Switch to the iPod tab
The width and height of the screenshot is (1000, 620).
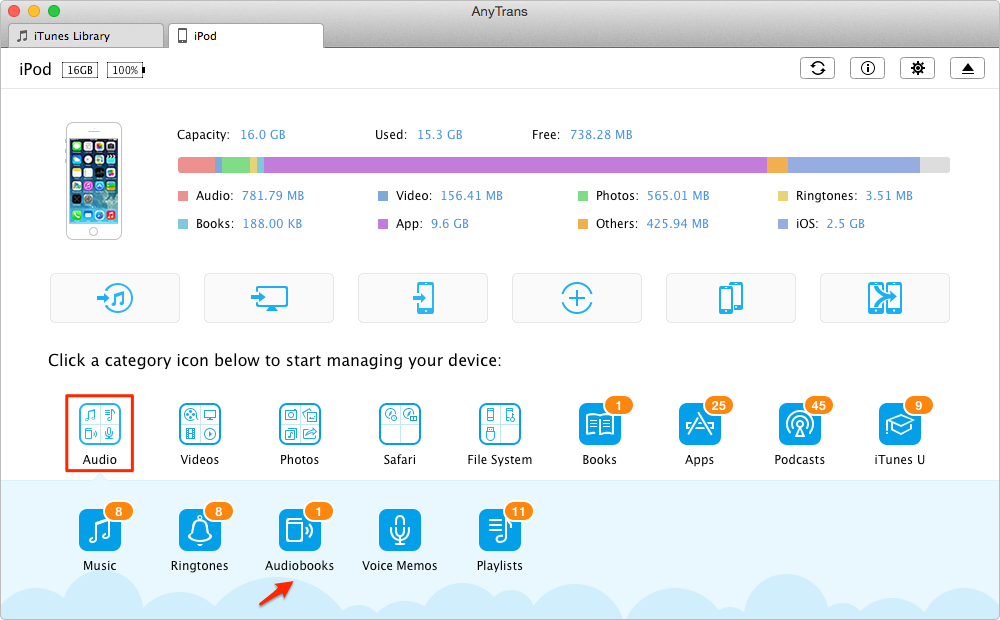coord(246,36)
